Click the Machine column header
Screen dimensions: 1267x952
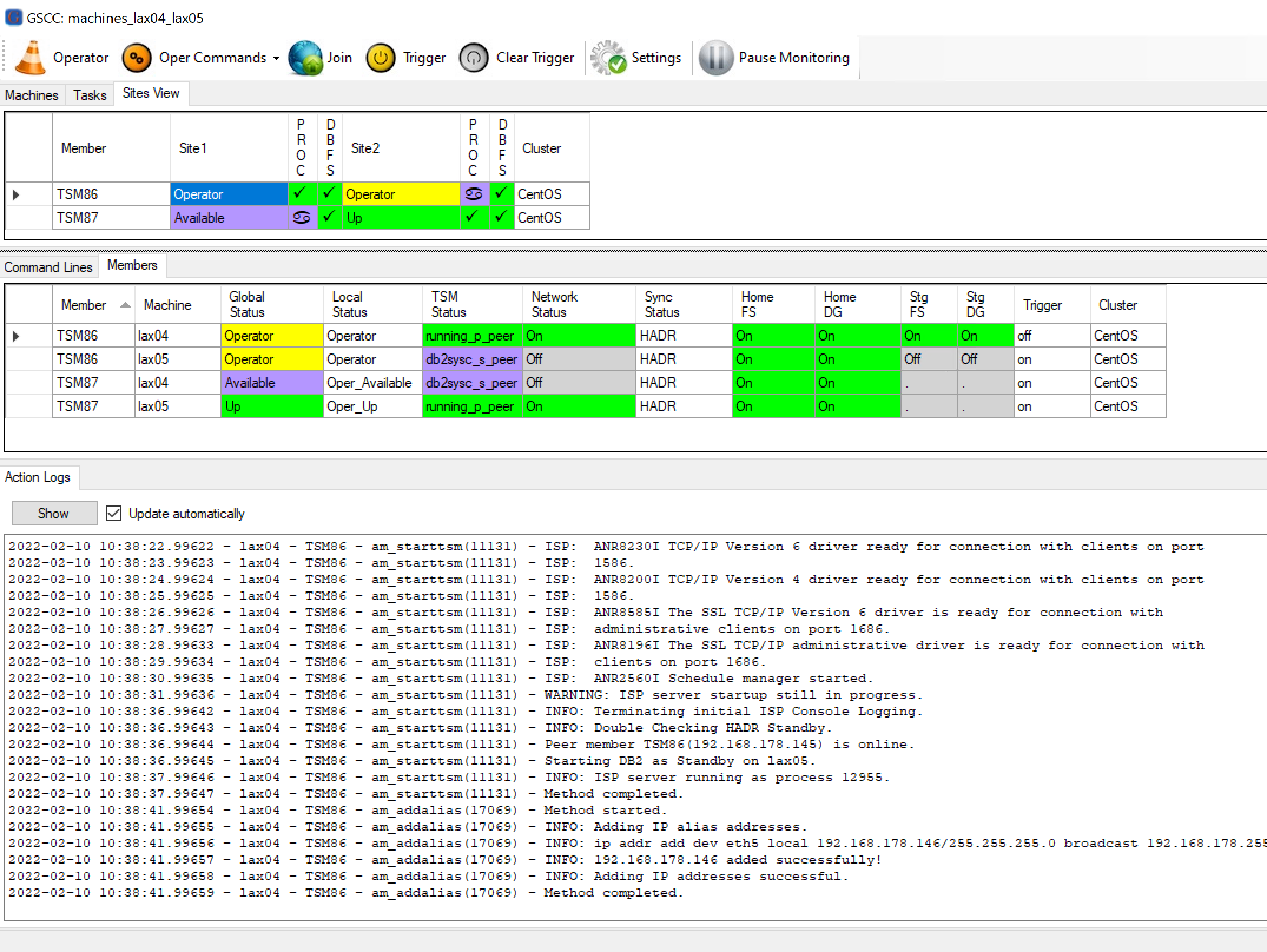(x=177, y=305)
